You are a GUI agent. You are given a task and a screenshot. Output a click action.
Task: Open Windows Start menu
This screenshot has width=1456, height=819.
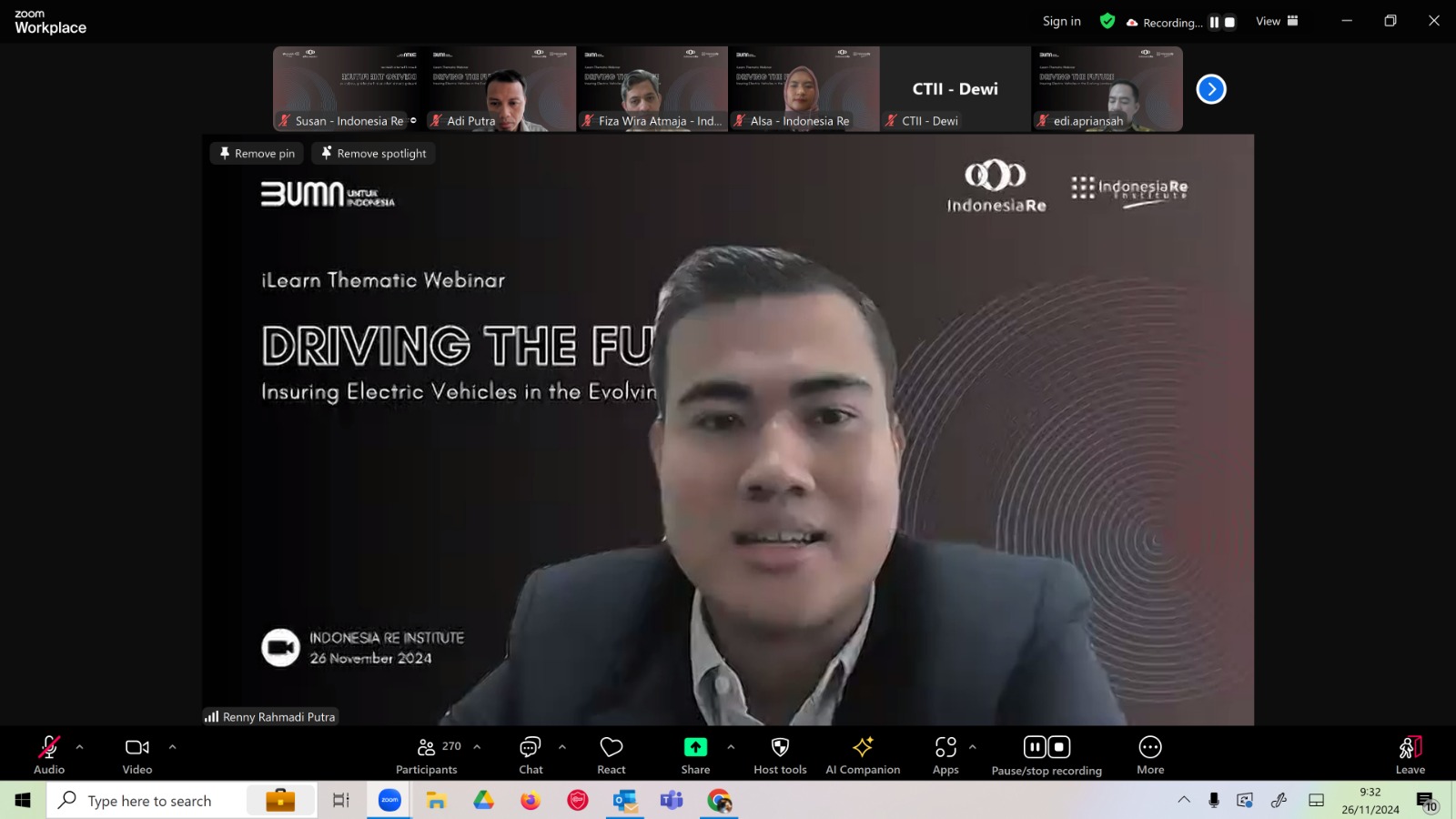tap(23, 801)
